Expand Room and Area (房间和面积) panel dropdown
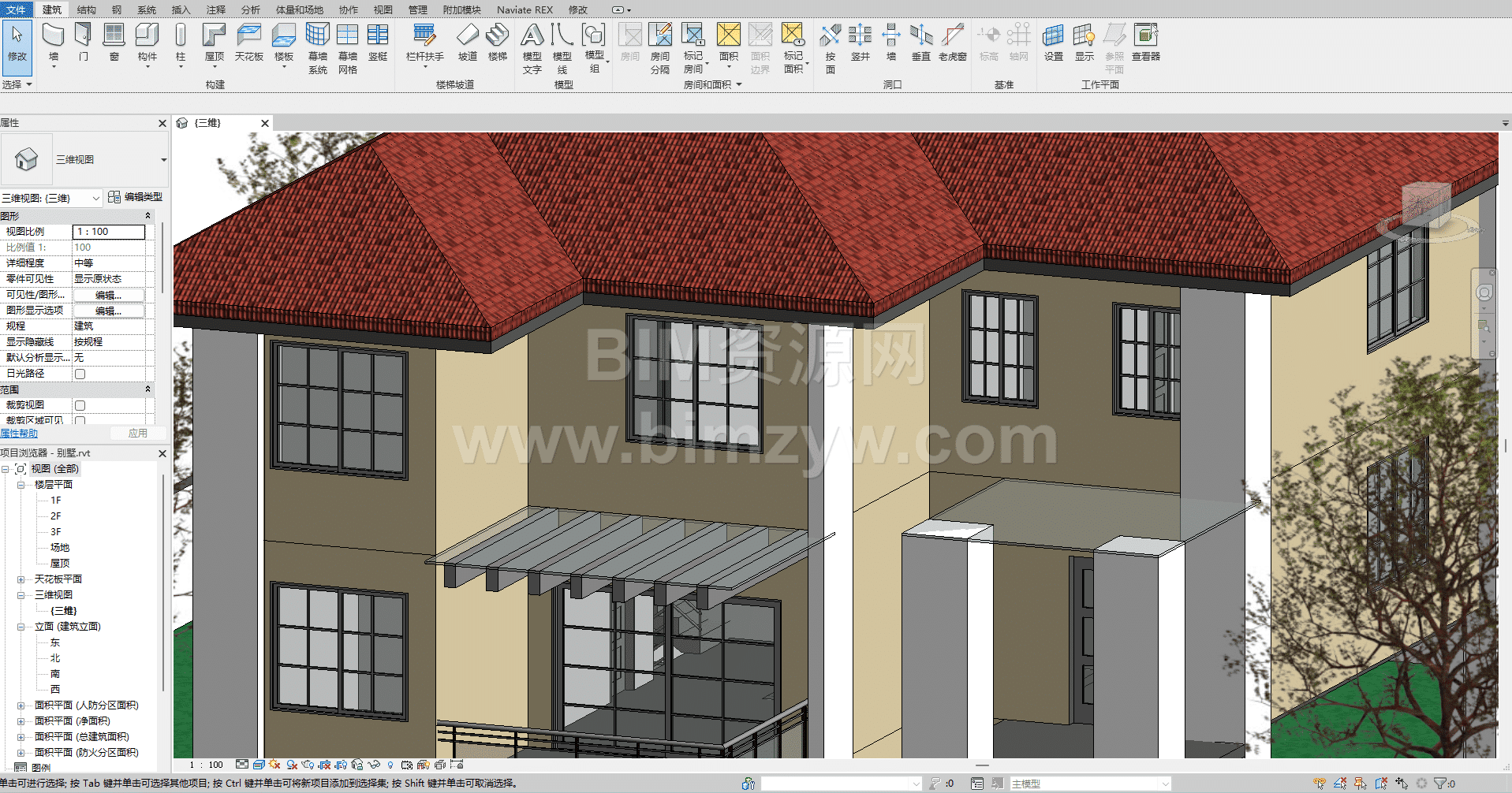The width and height of the screenshot is (1512, 793). pos(713,84)
